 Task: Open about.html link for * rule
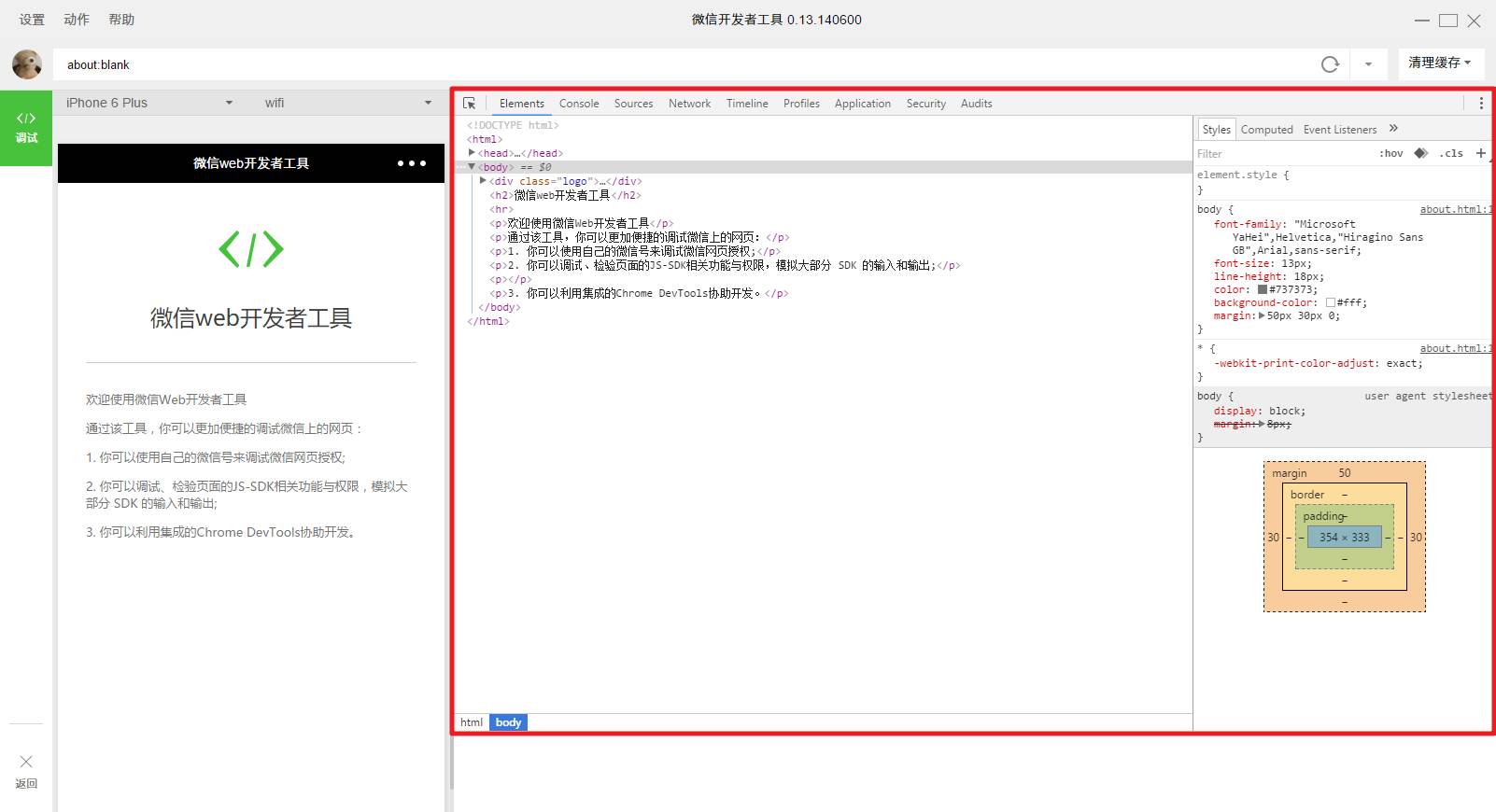(x=1455, y=349)
